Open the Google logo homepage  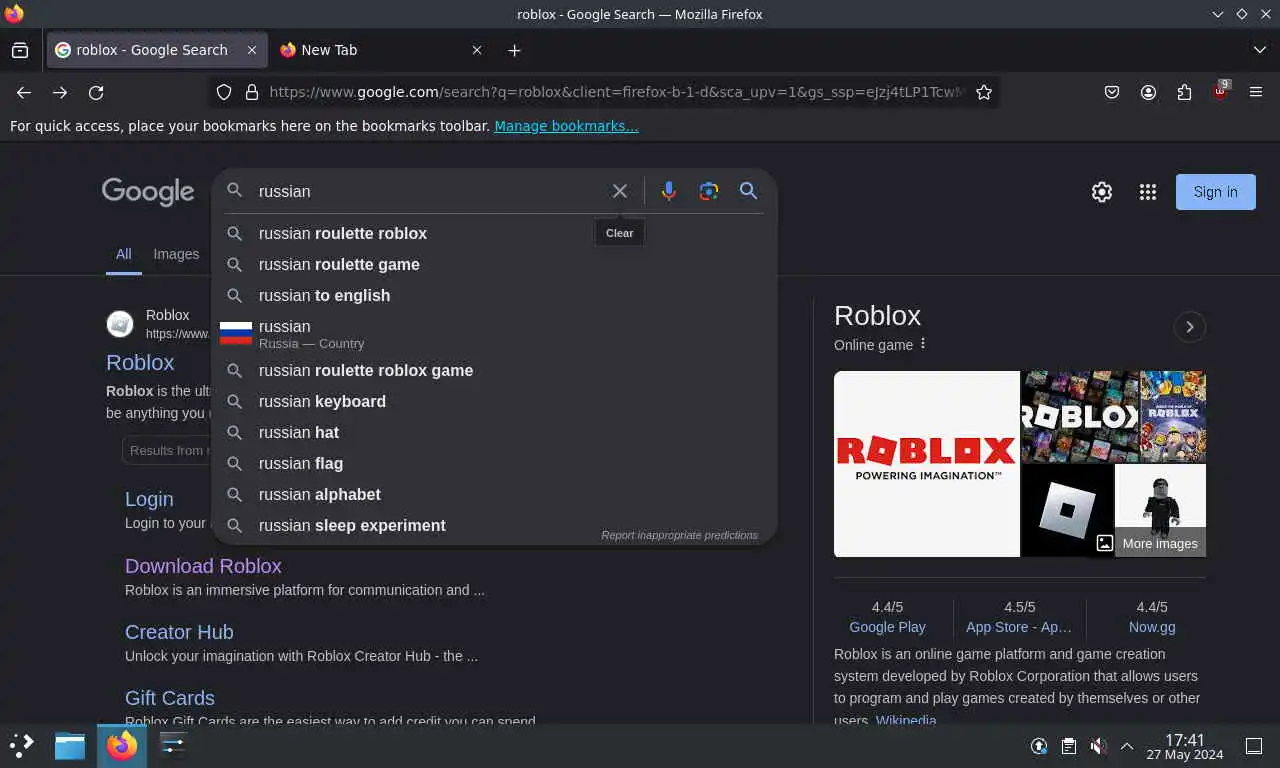[148, 192]
